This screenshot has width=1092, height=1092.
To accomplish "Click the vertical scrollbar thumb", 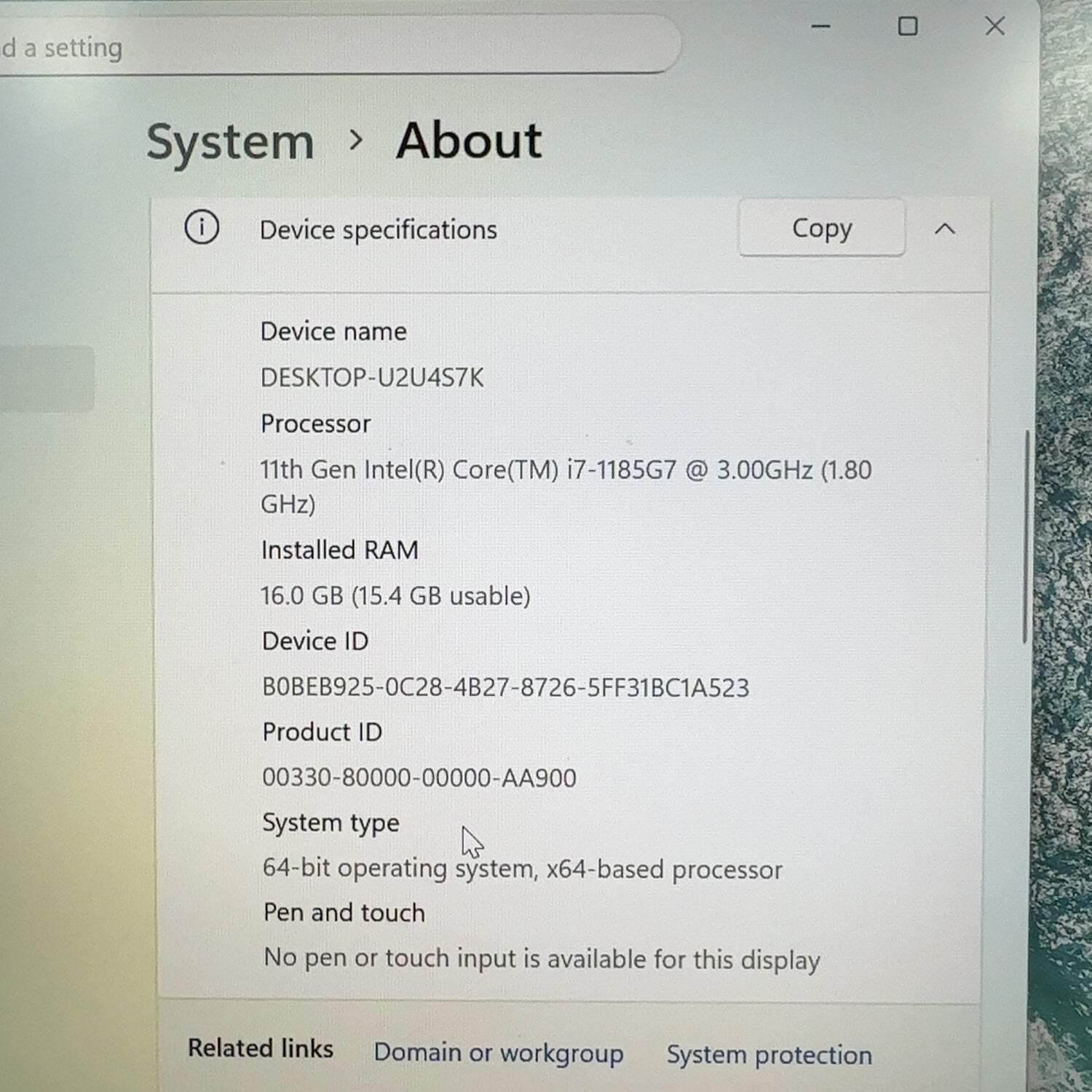I will [x=1026, y=537].
